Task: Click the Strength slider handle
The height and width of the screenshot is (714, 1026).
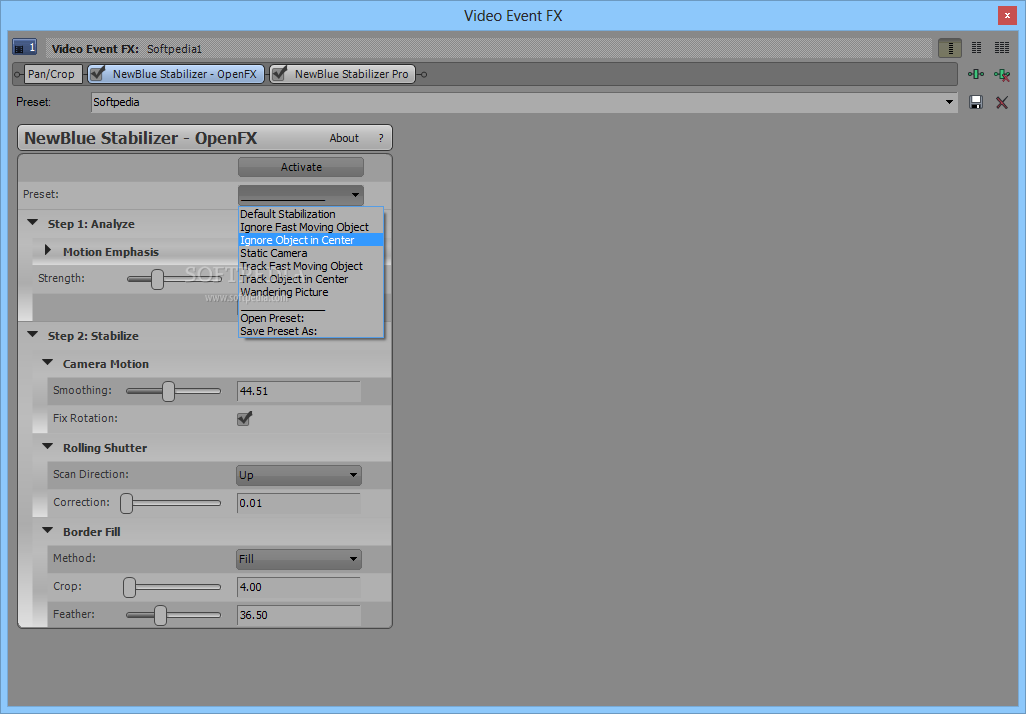Action: [x=157, y=279]
